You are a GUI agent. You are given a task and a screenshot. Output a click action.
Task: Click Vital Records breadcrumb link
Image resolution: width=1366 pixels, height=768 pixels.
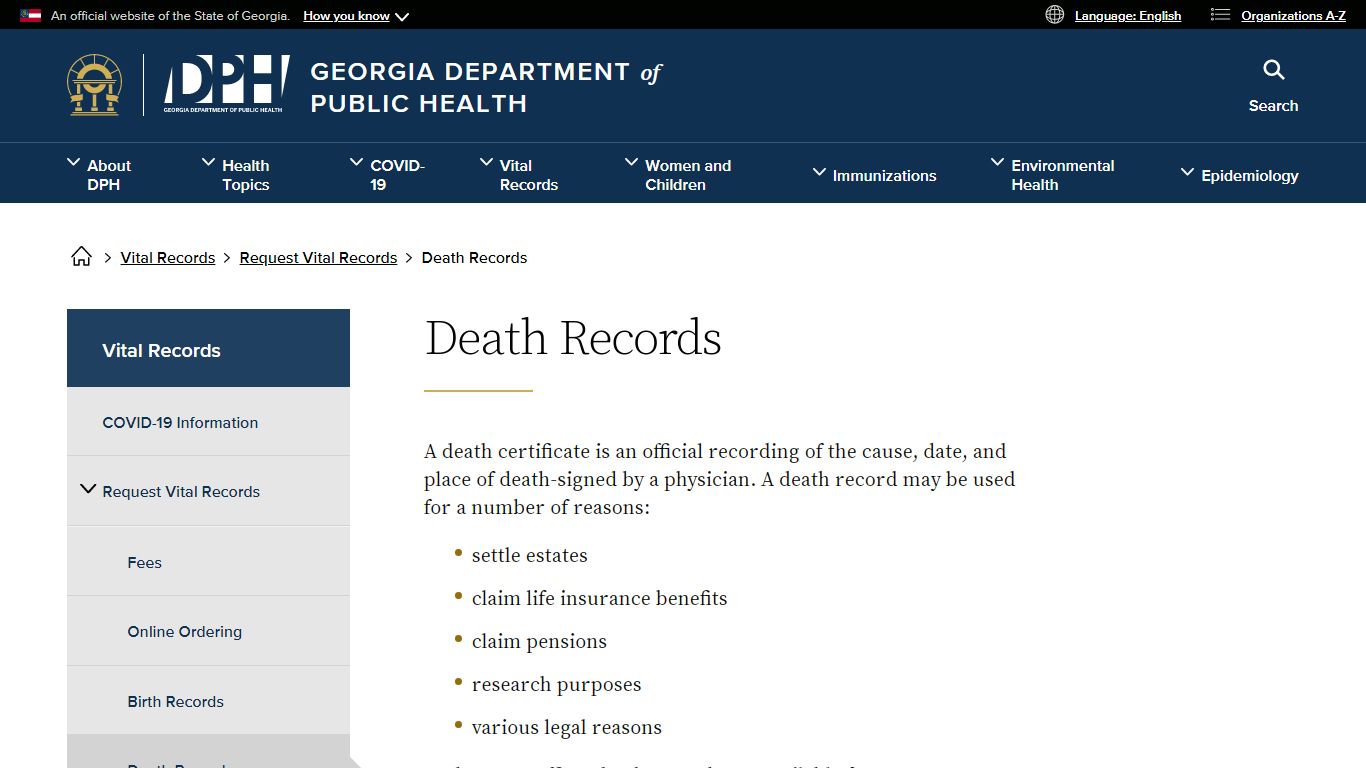(x=168, y=258)
